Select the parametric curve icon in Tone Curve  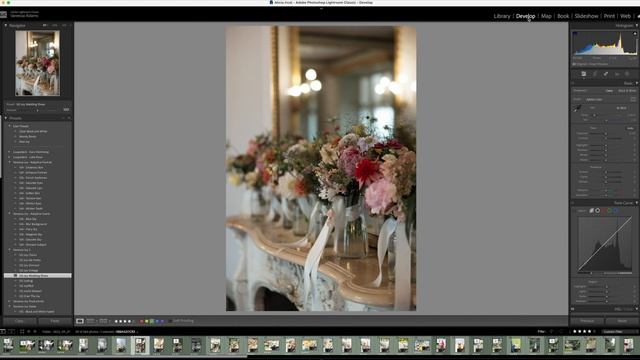pos(591,211)
